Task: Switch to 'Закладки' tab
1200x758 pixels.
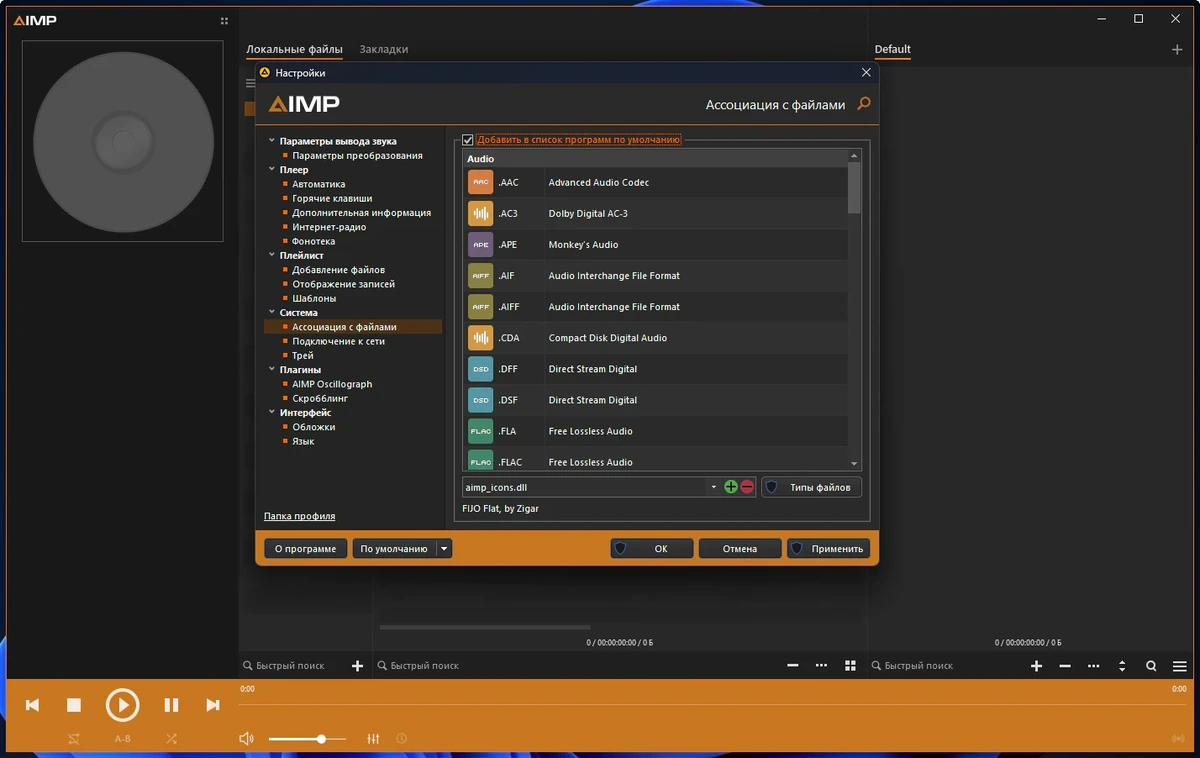Action: coord(384,49)
